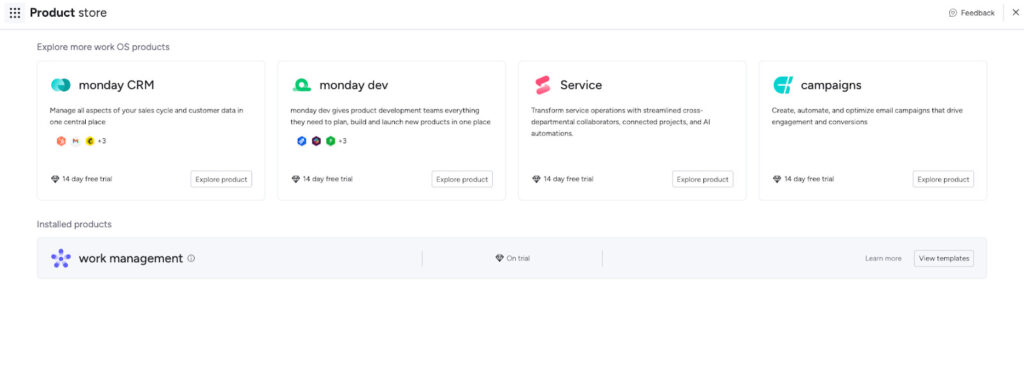This screenshot has width=1024, height=373.
Task: Click the monday CRM title
Action: 116,86
